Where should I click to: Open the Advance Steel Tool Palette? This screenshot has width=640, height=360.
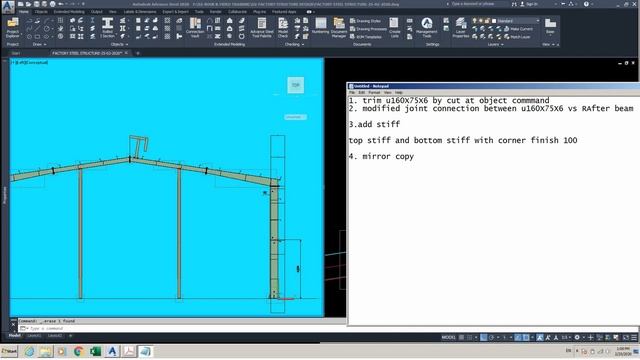coord(262,28)
